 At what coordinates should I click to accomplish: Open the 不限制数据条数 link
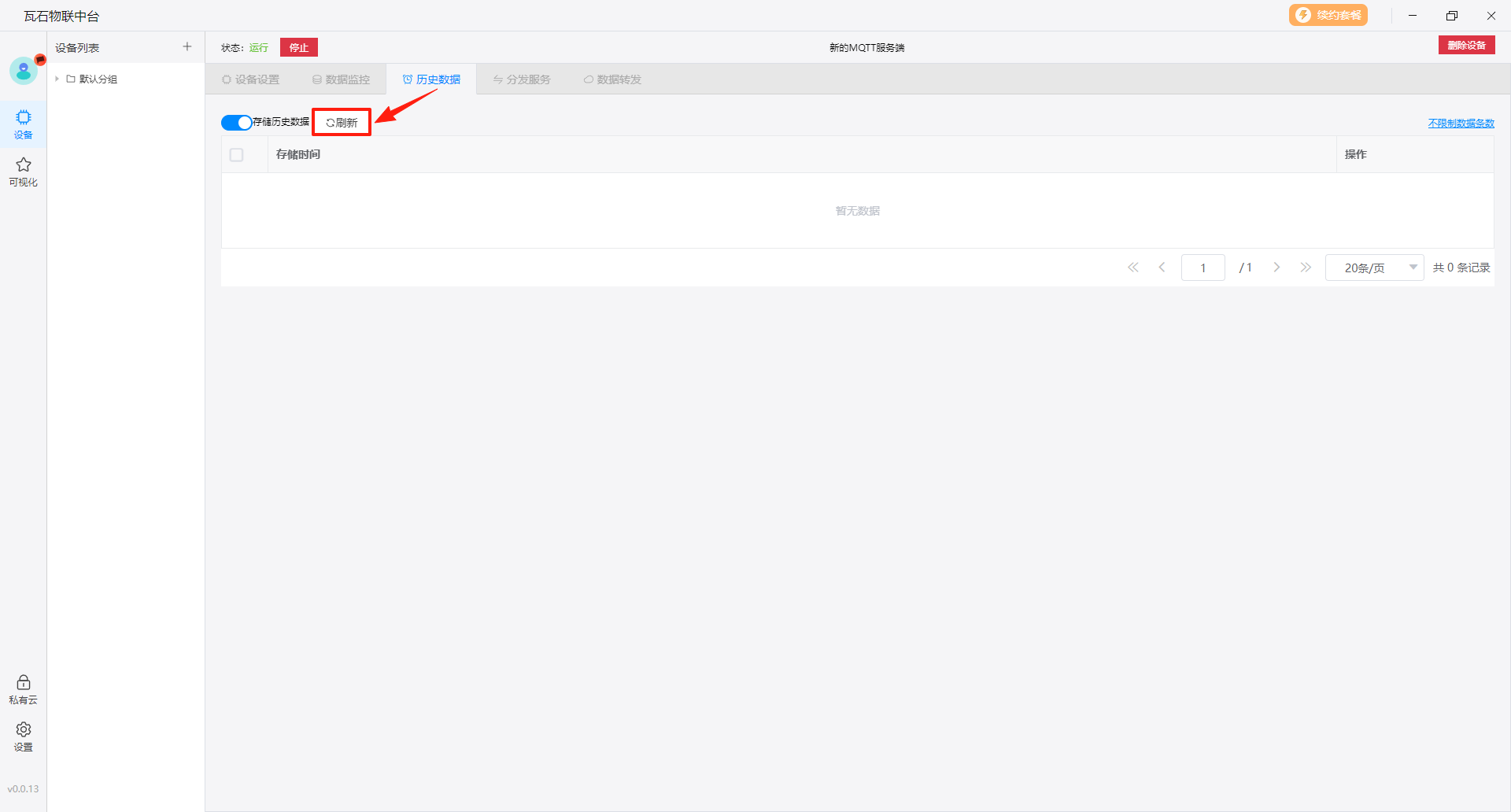(1461, 124)
